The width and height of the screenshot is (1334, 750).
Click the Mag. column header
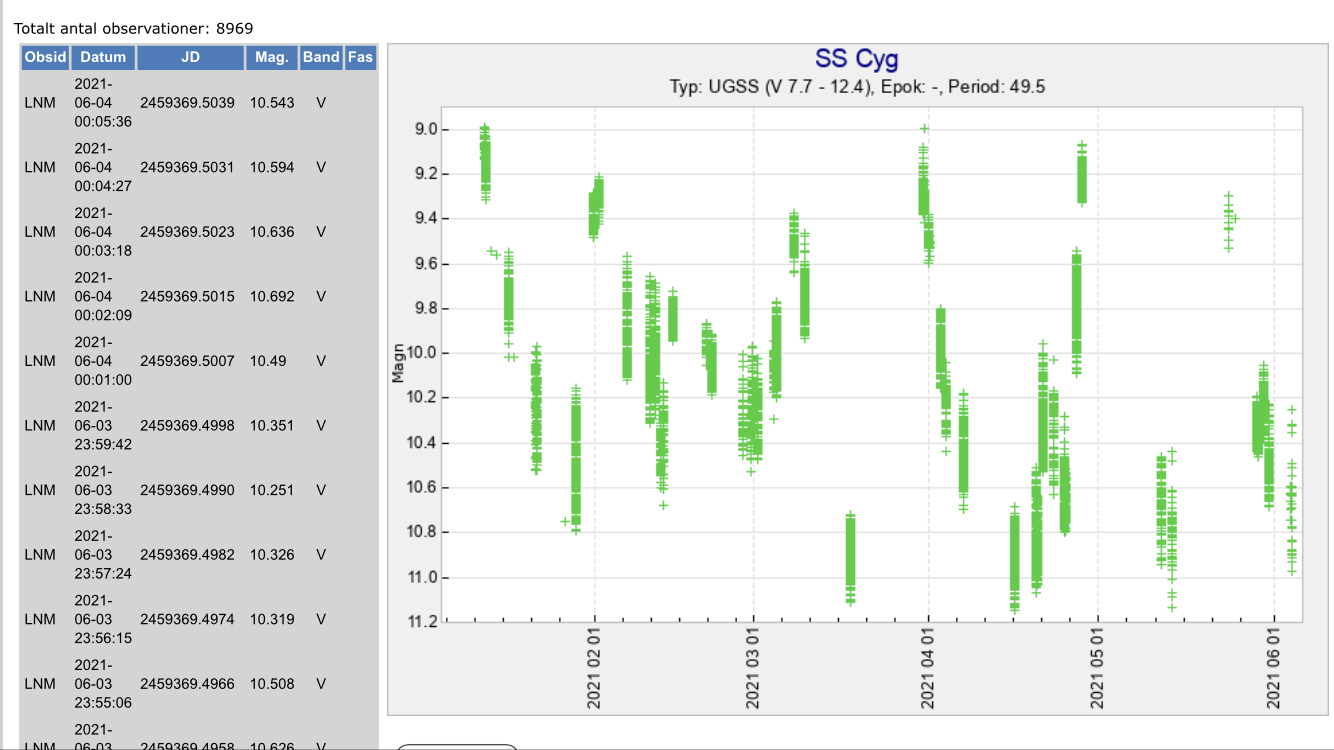271,57
